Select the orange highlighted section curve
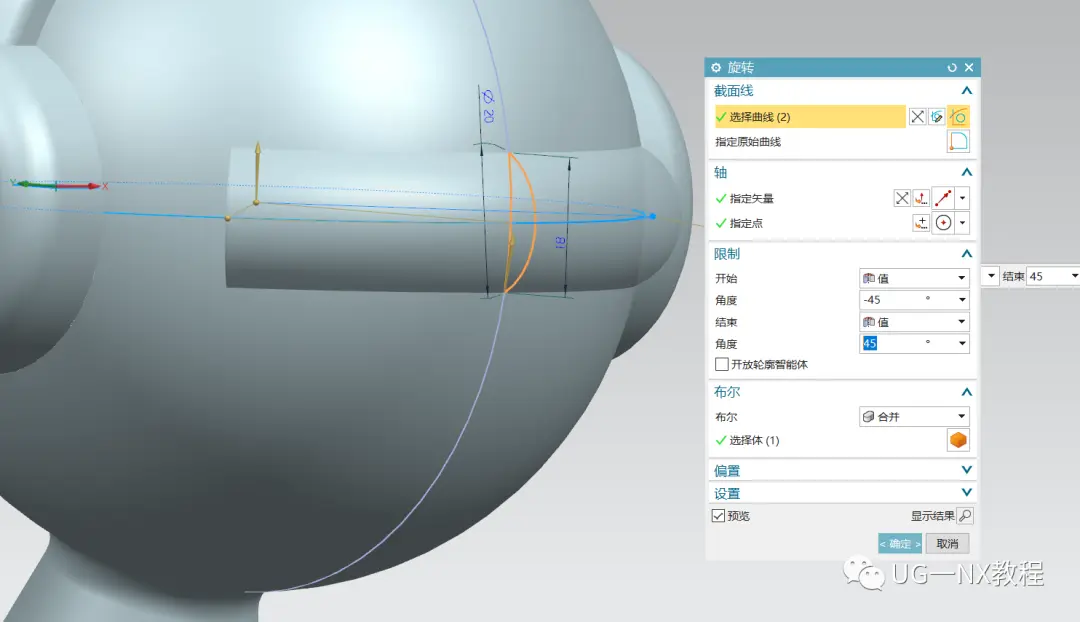This screenshot has height=622, width=1080. point(533,220)
